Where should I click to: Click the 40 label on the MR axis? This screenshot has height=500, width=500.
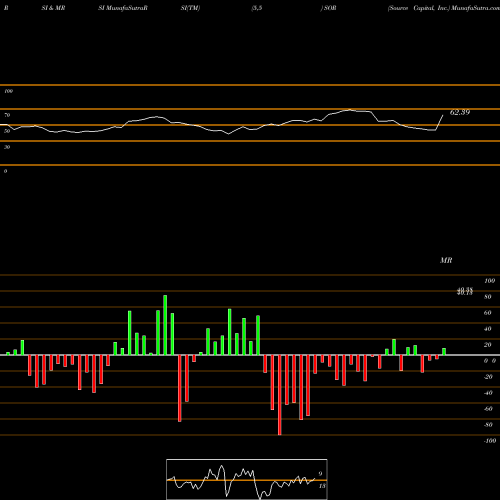[x=488, y=329]
